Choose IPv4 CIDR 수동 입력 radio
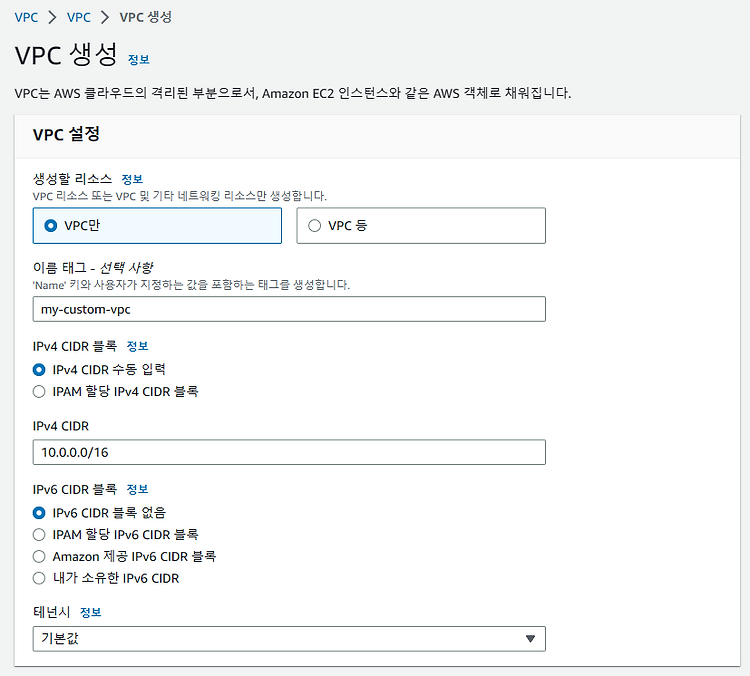750x676 pixels. tap(39, 370)
